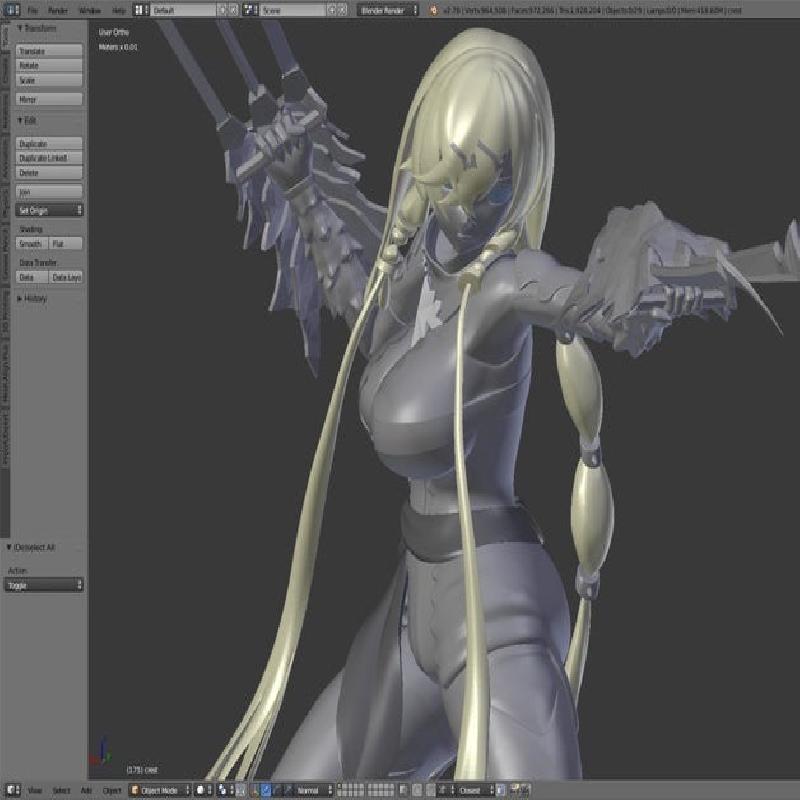This screenshot has height=800, width=800.
Task: Enable the translate manipulator arrow icon
Action: [x=266, y=790]
